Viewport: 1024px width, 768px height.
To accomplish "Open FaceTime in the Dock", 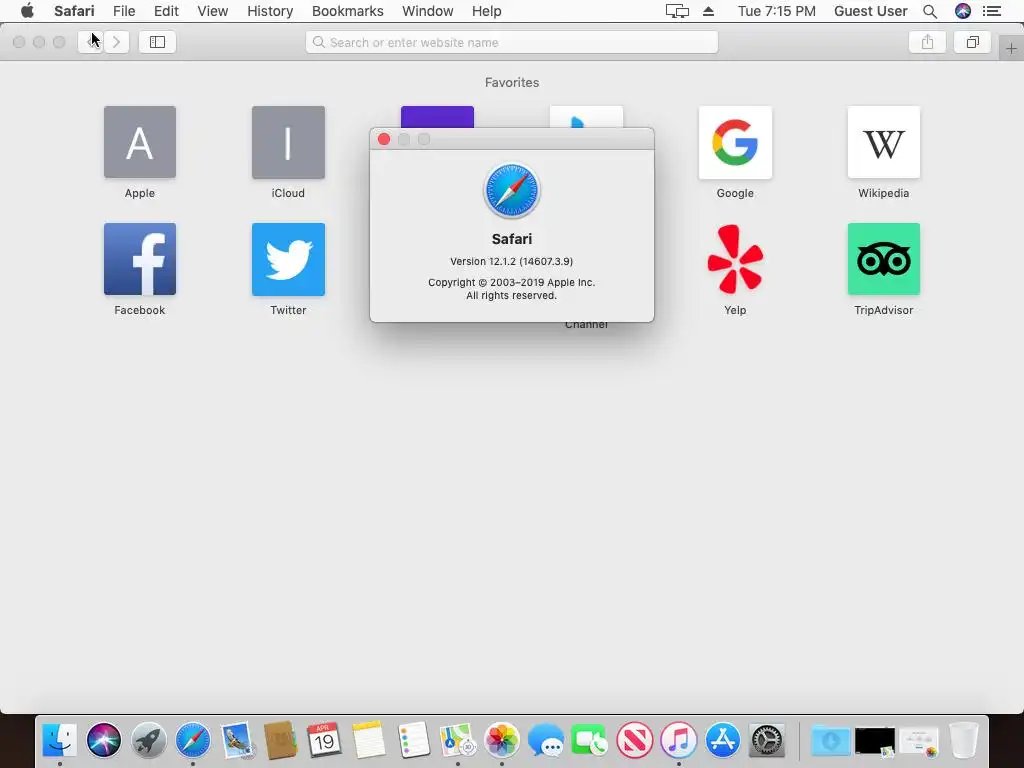I will [590, 740].
